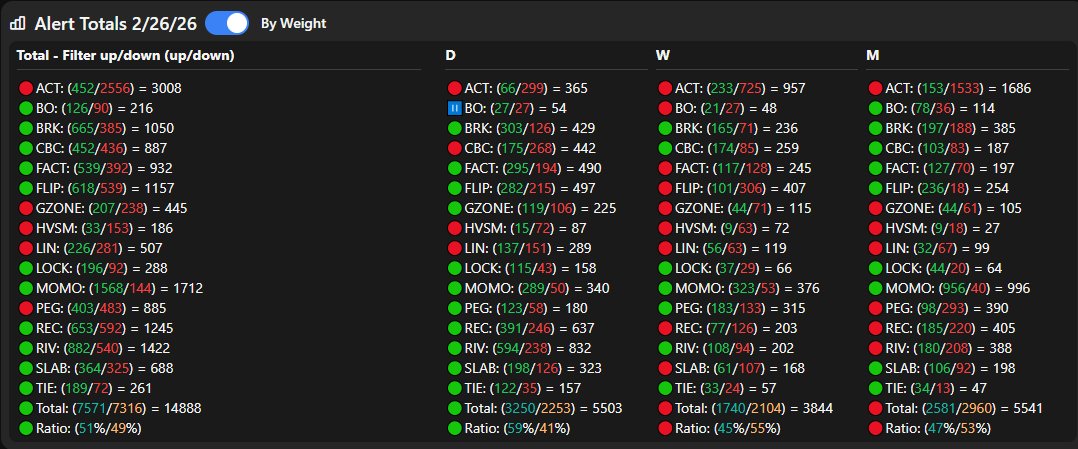Toggle the By Weight switch
The image size is (1078, 449).
227,23
